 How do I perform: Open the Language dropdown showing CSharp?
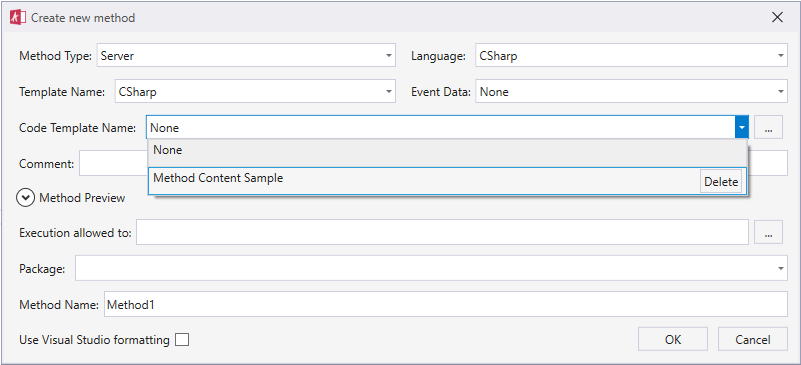631,55
